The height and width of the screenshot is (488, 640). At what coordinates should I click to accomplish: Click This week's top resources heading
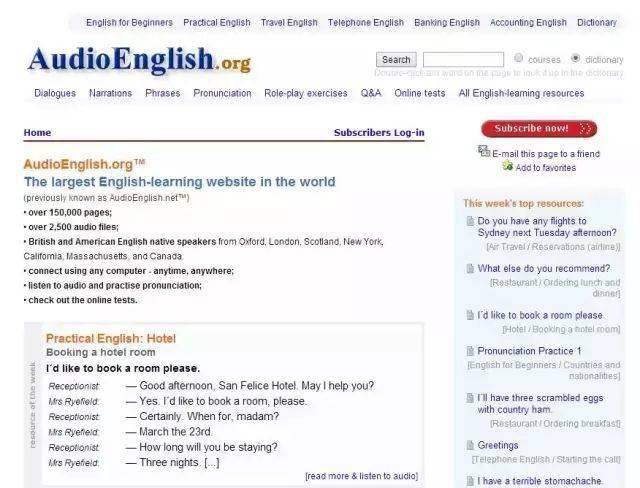pyautogui.click(x=523, y=203)
